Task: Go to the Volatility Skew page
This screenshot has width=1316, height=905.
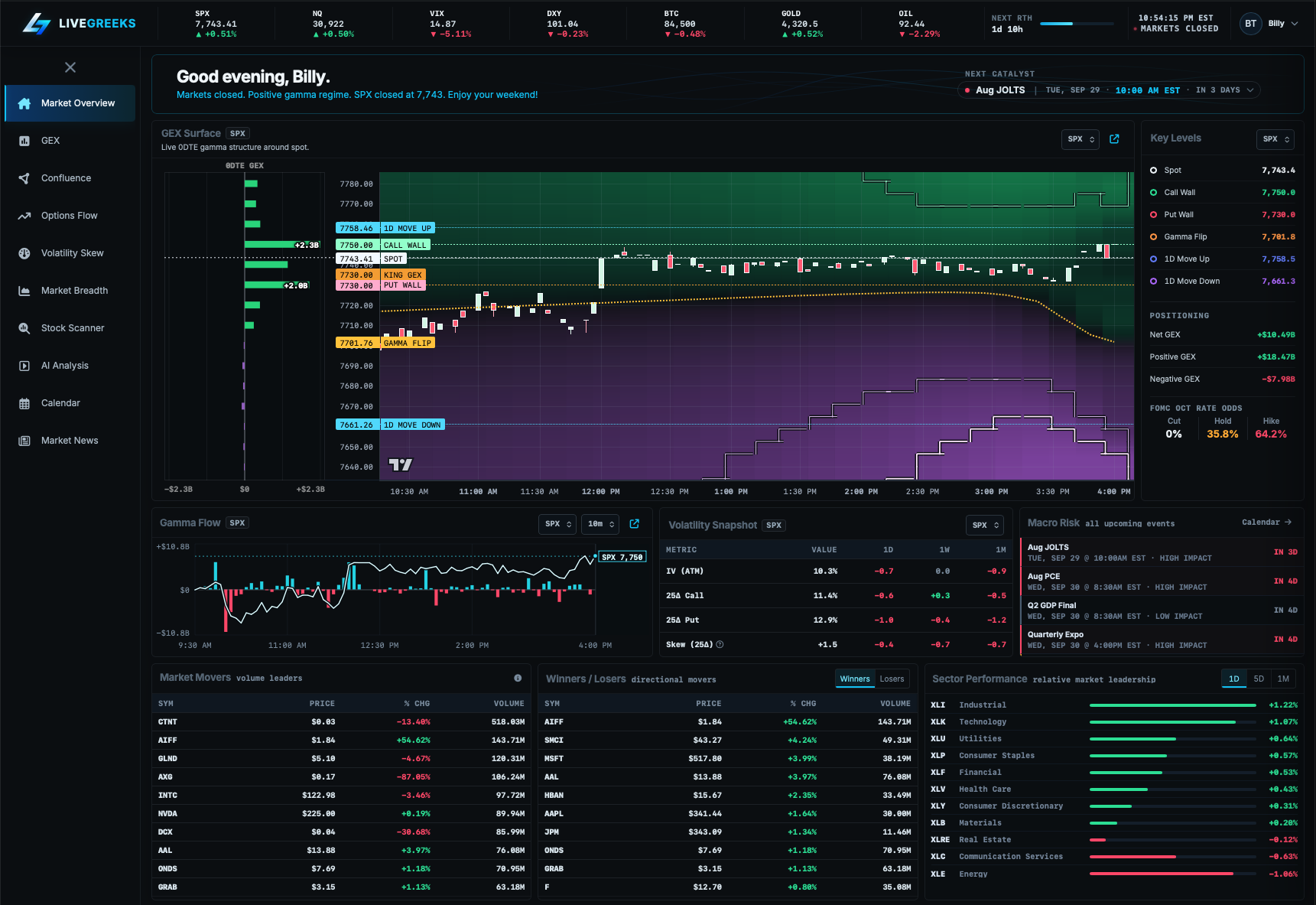Action: (x=70, y=253)
